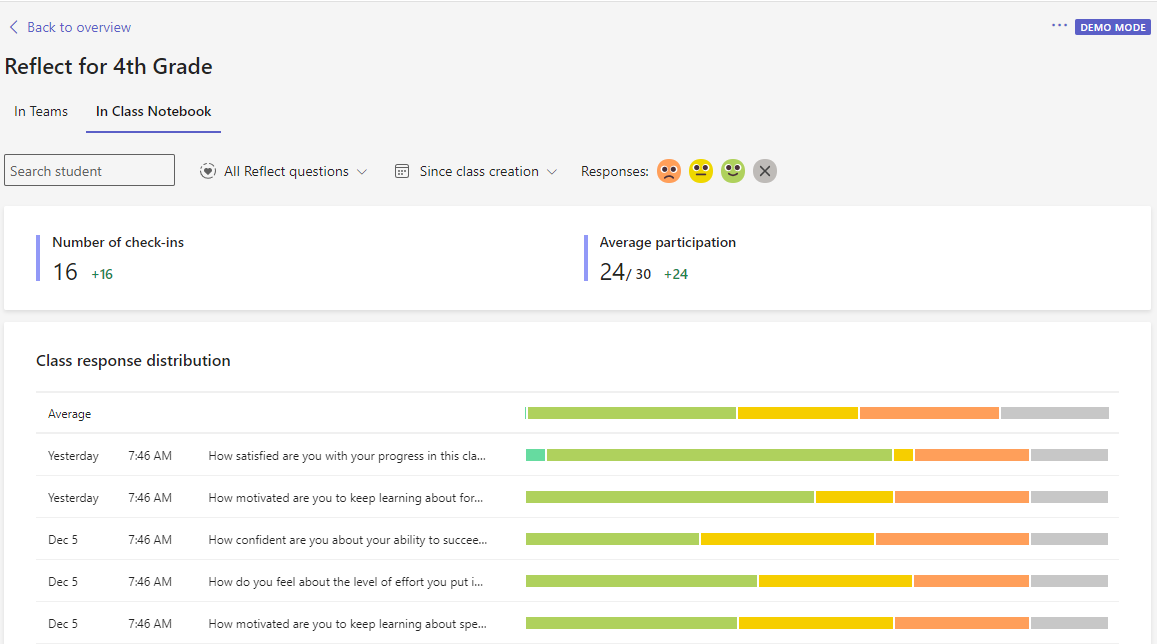Go back to overview link
The width and height of the screenshot is (1157, 644).
click(78, 27)
